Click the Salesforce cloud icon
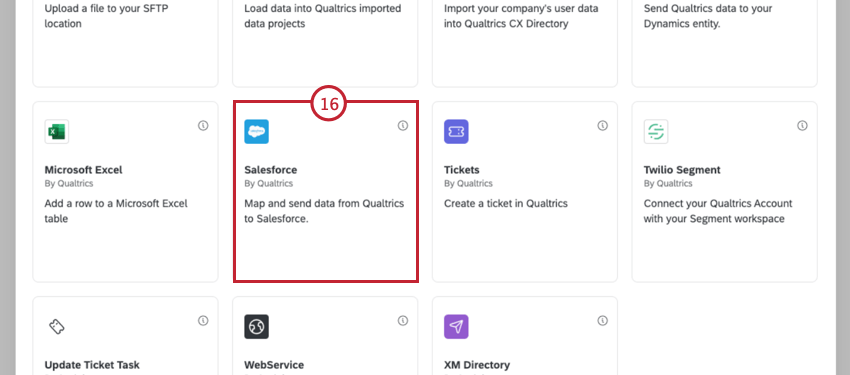Viewport: 850px width, 375px height. [256, 132]
